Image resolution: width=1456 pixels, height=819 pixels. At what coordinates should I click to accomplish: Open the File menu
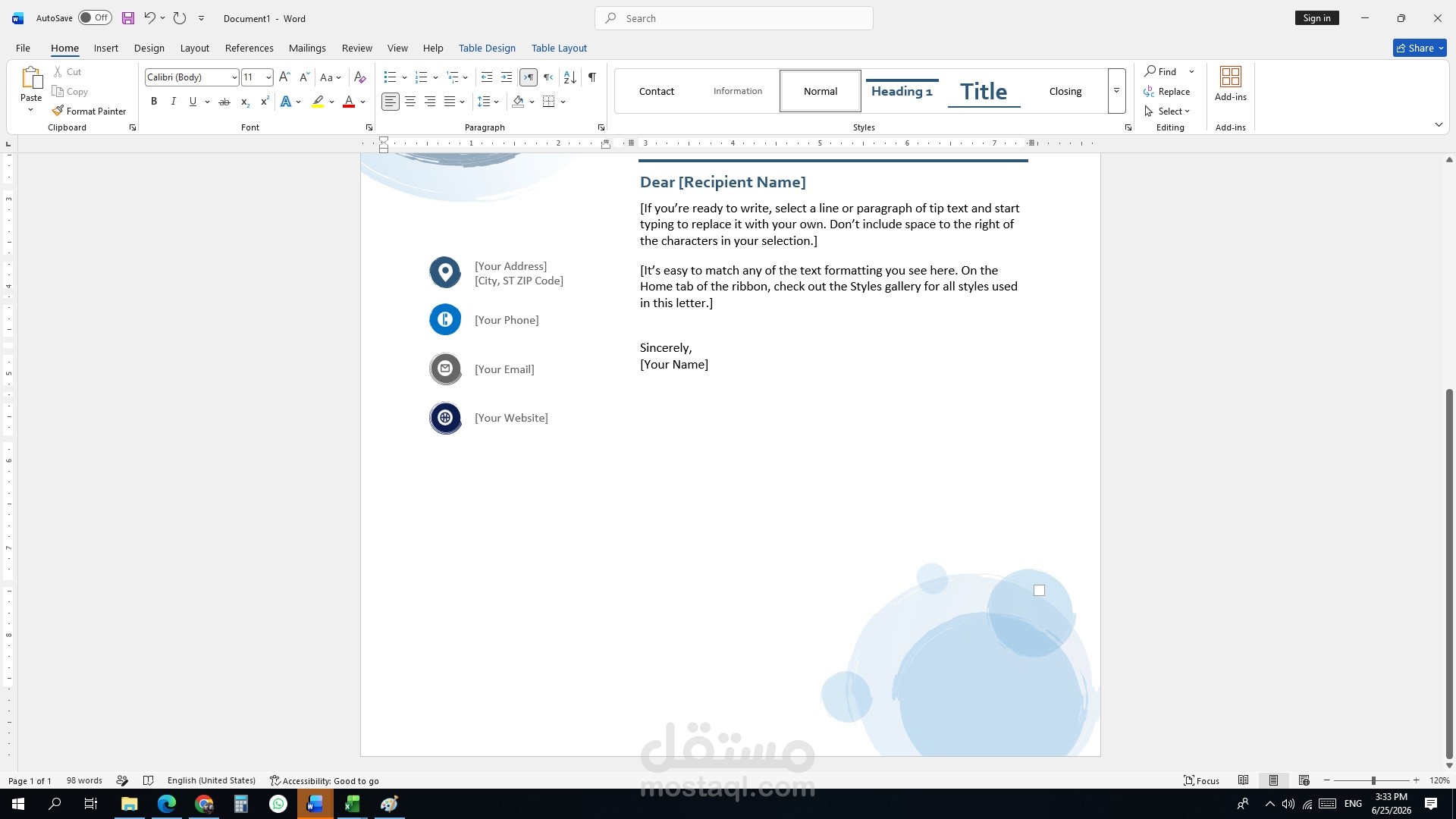[x=24, y=48]
